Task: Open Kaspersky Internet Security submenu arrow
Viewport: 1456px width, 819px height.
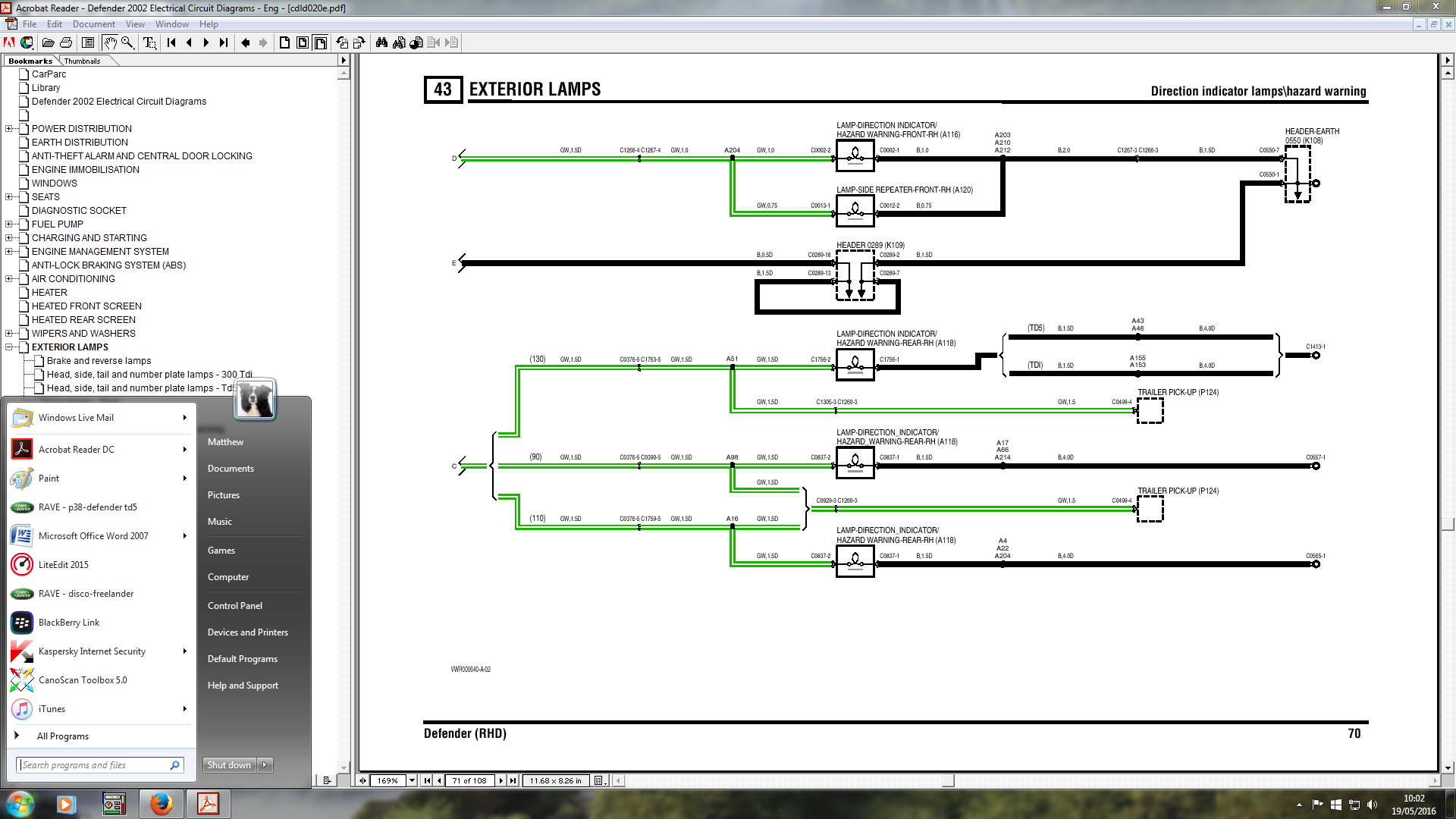Action: coord(184,651)
